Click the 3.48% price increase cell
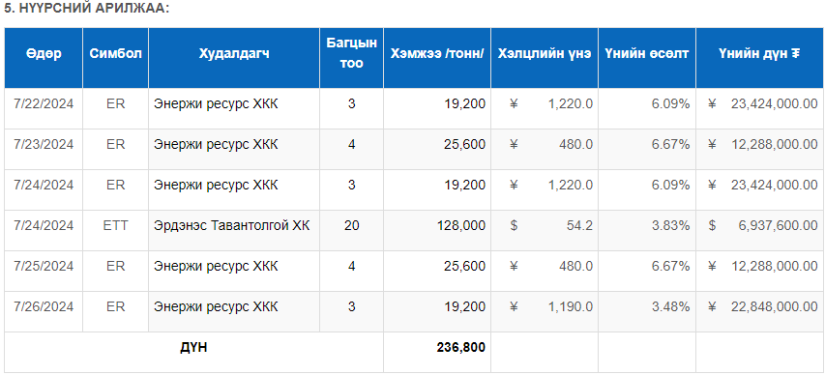Viewport: 825px width, 375px height. (647, 311)
